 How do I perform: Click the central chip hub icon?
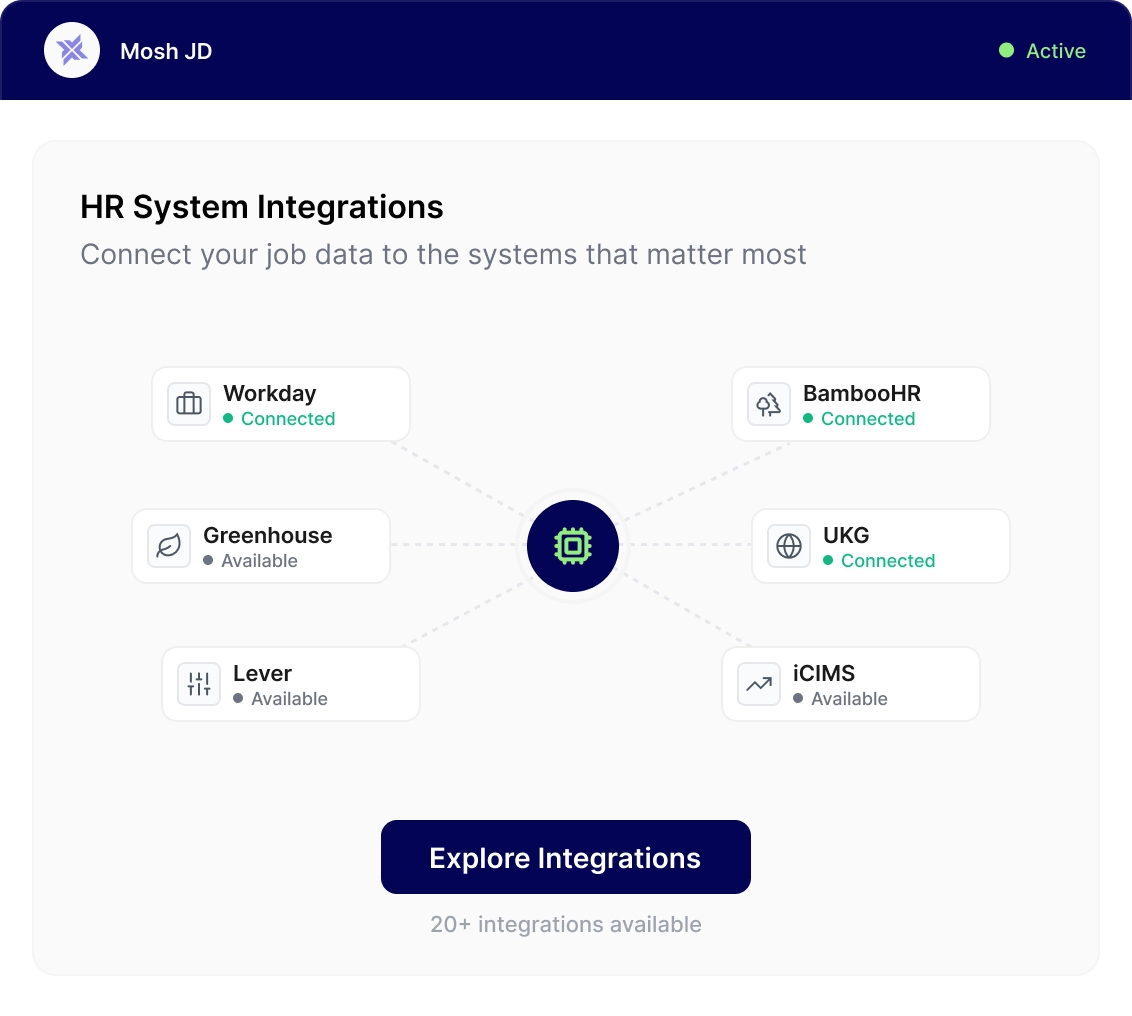573,546
